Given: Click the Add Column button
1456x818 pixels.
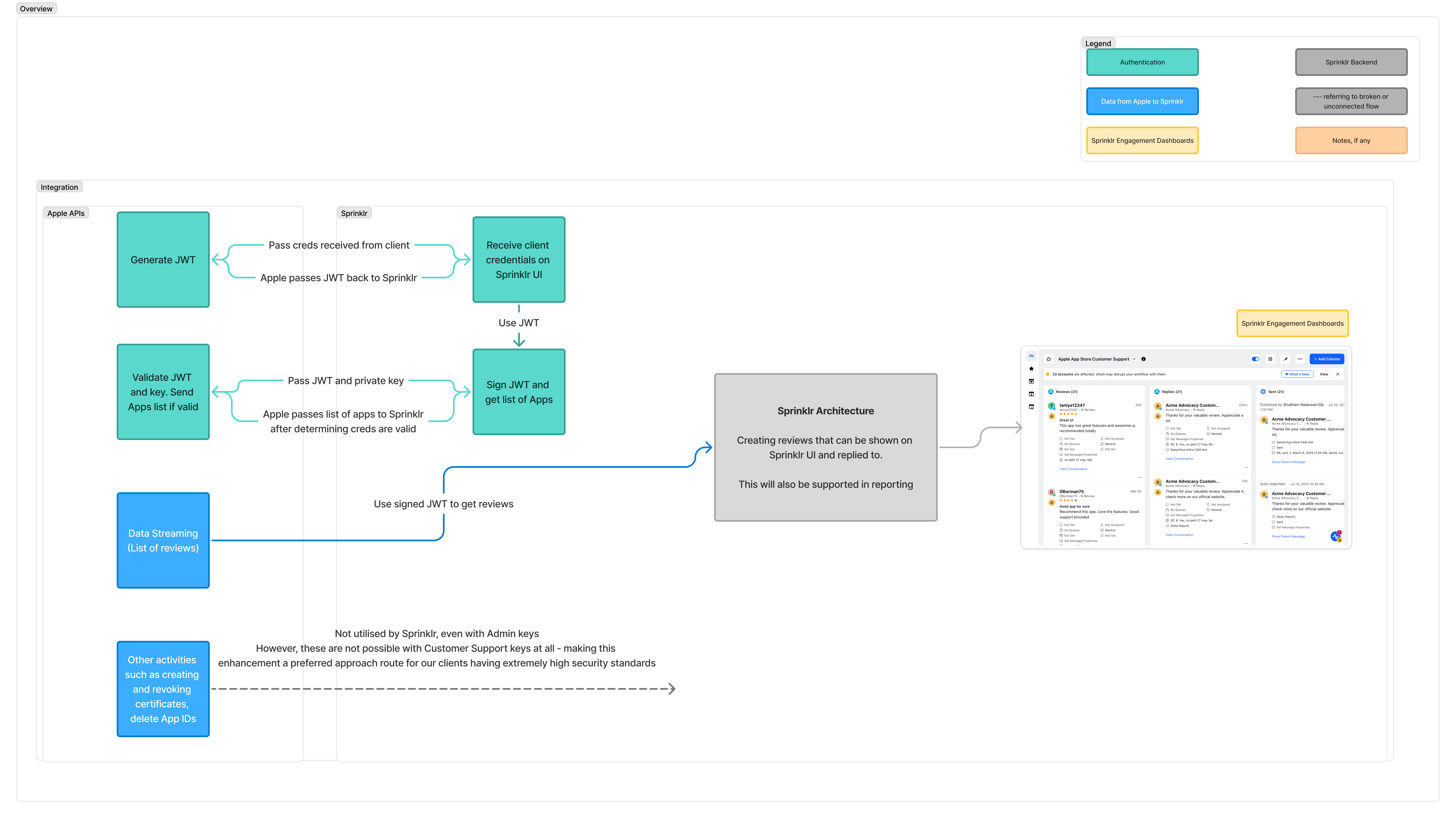Looking at the screenshot, I should [x=1327, y=359].
